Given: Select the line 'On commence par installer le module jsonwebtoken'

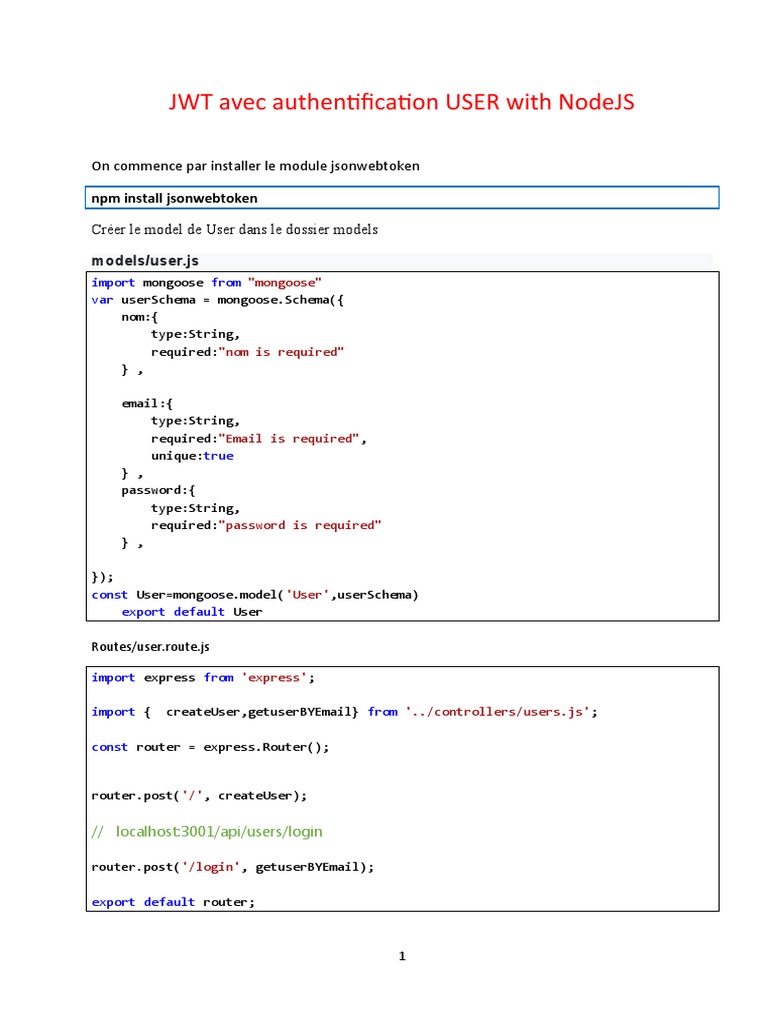Looking at the screenshot, I should (x=255, y=166).
